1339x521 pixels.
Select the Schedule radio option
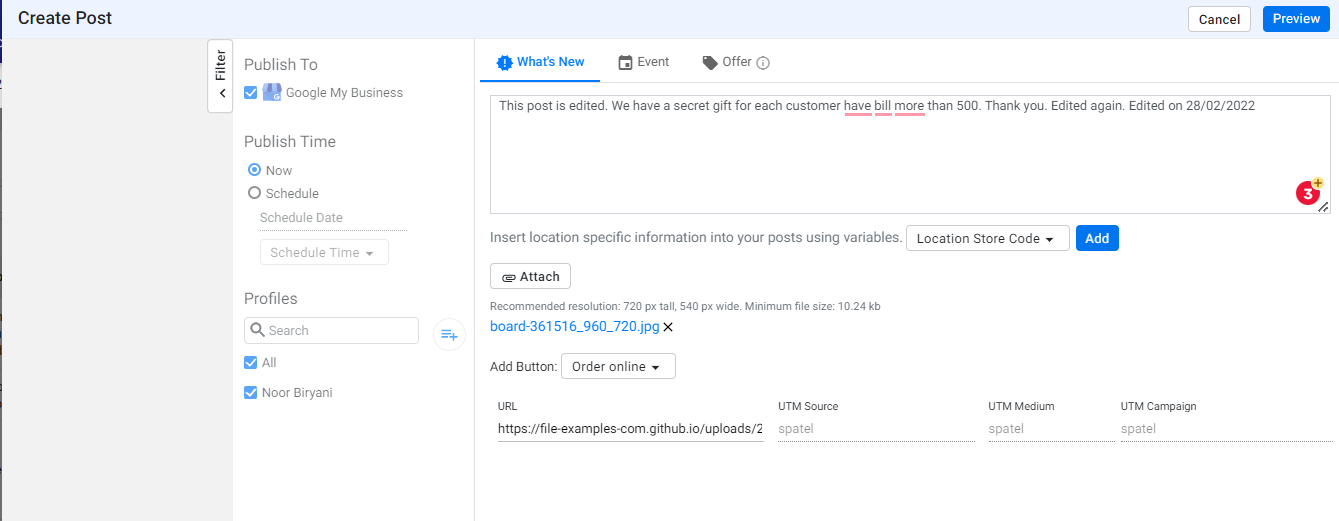point(254,193)
